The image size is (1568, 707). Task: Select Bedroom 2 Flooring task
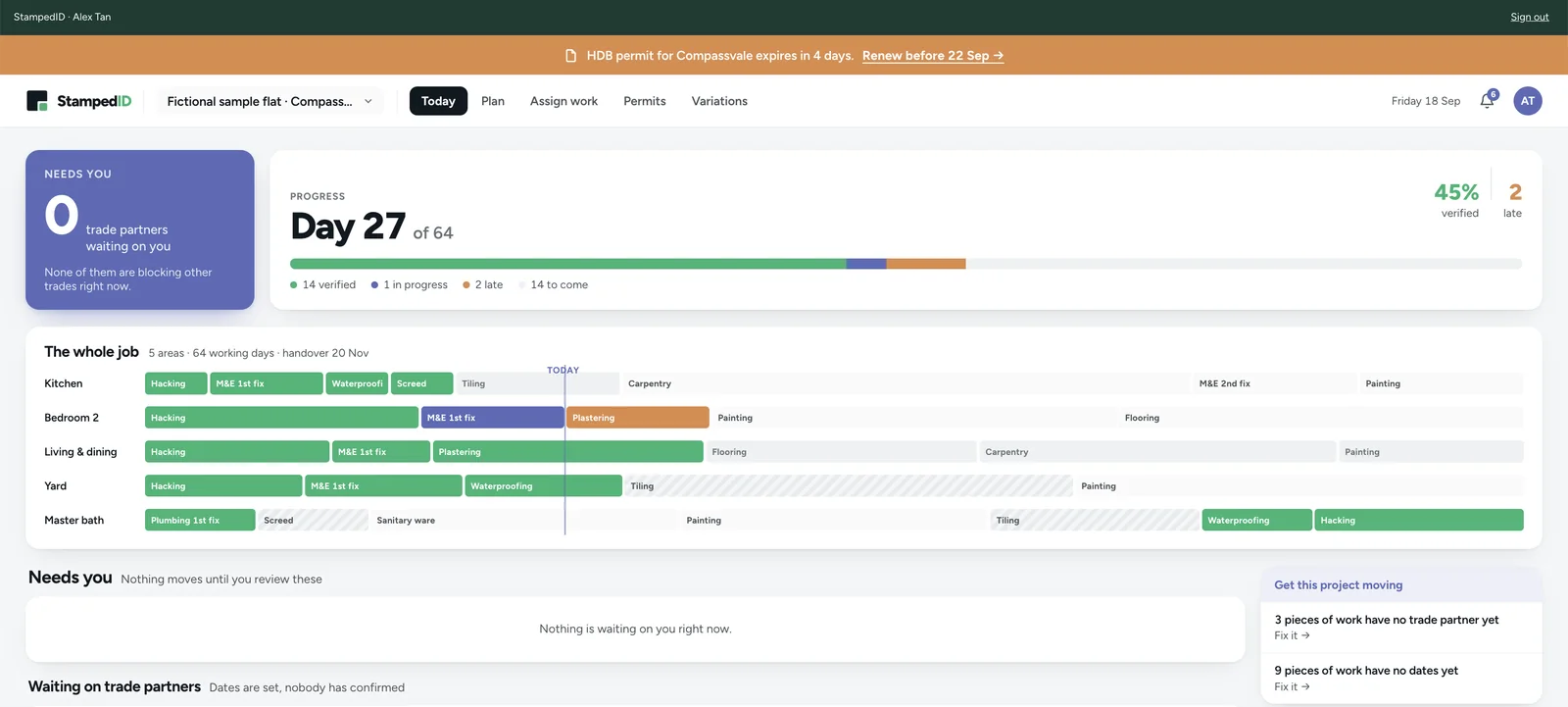1321,418
